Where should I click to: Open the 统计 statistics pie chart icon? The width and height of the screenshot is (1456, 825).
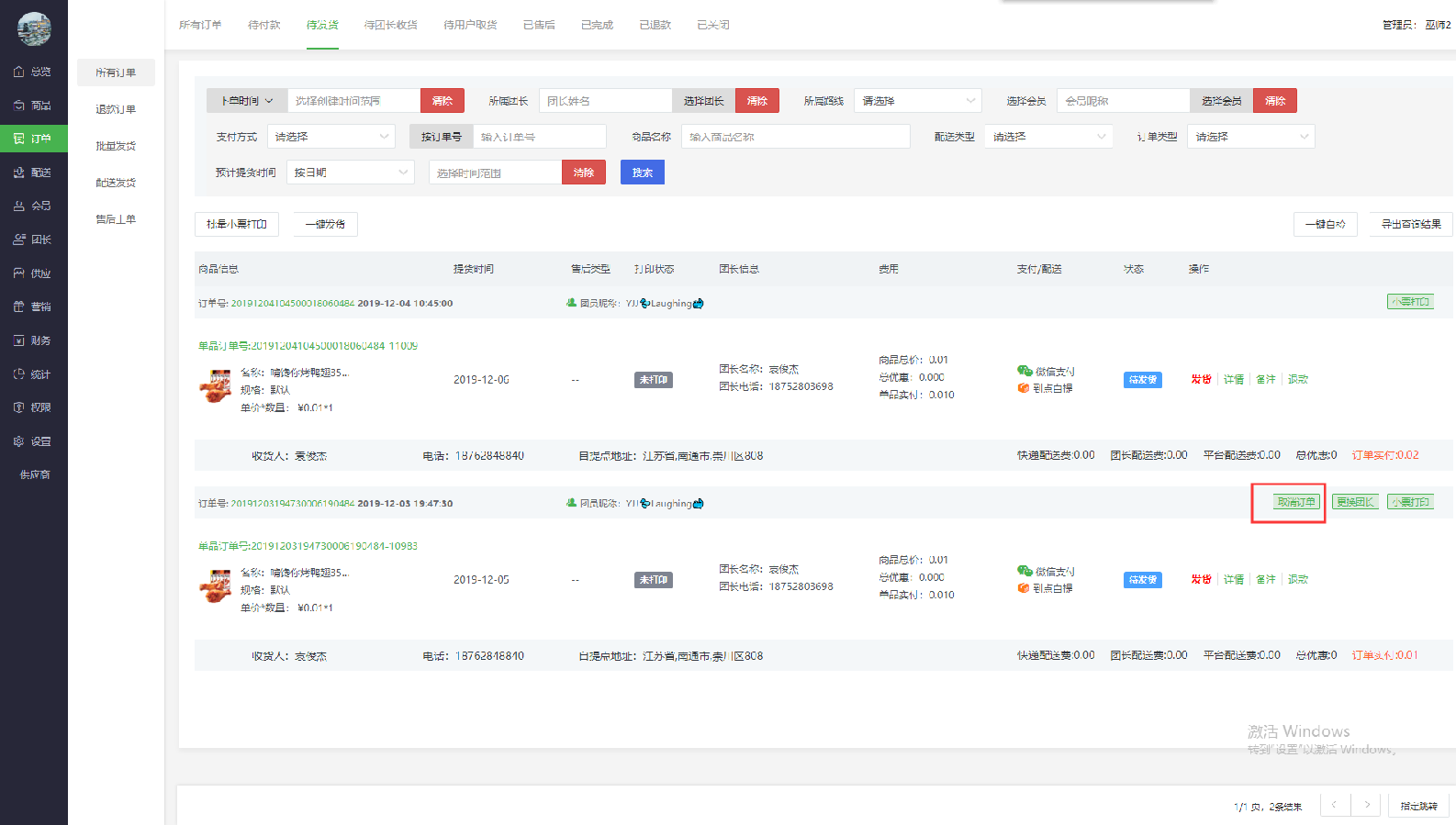[19, 374]
